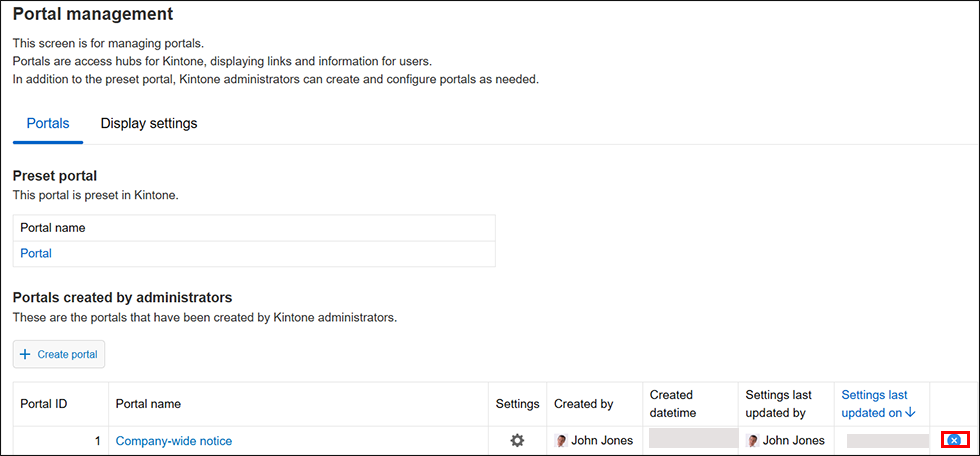The image size is (980, 456).
Task: Click the Portal management page heading
Action: coord(92,14)
